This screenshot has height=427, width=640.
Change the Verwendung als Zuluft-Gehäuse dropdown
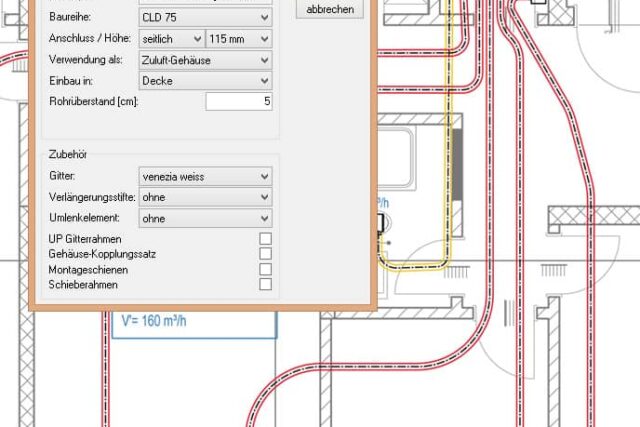coord(204,60)
